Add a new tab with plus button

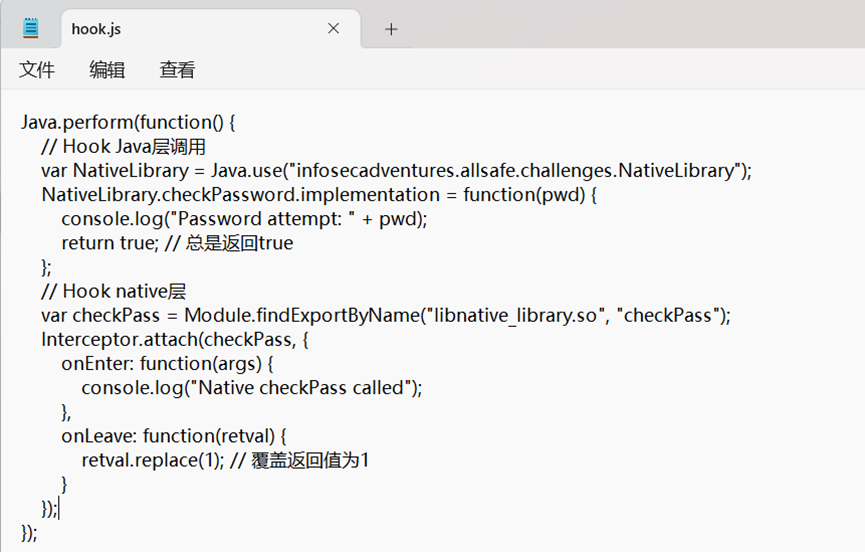coord(391,29)
